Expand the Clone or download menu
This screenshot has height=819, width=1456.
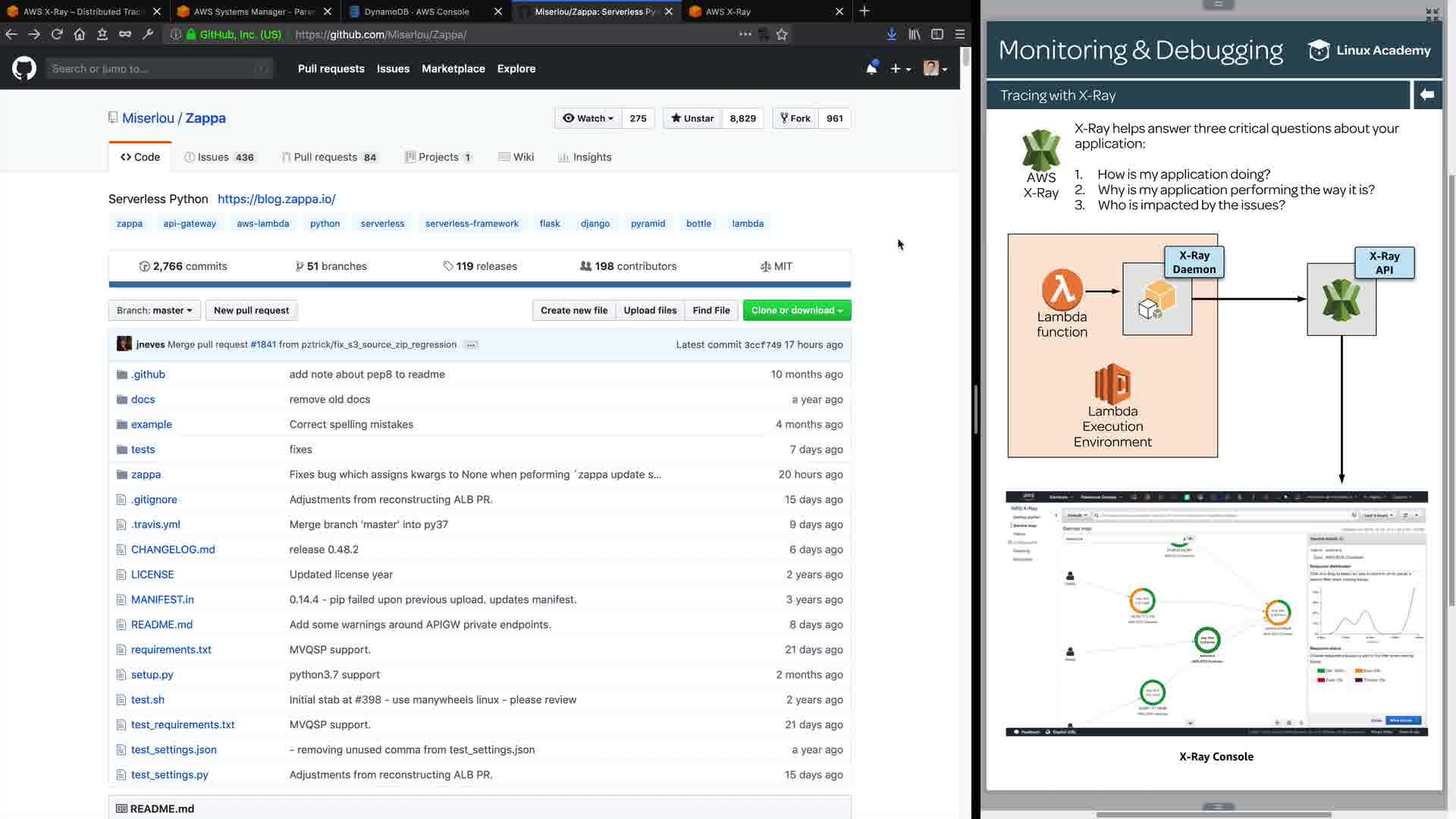tap(796, 310)
